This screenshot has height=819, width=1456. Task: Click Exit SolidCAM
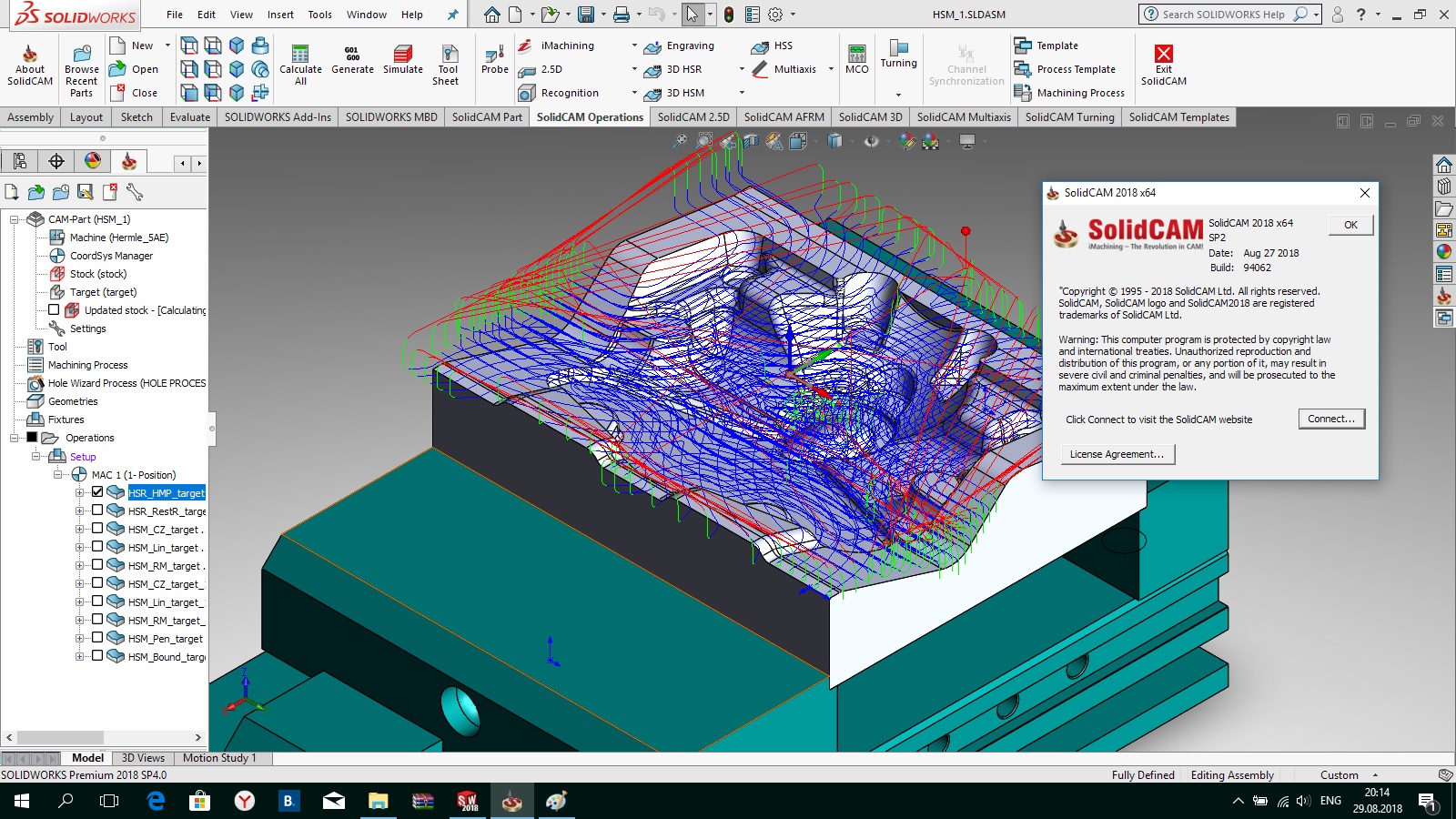(x=1163, y=66)
